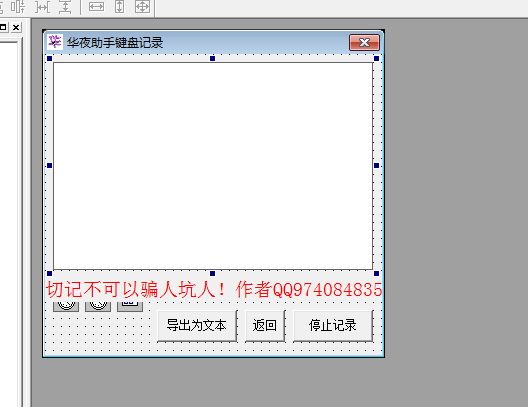
Task: Click the top-center selection handle of edit box
Action: pos(212,59)
